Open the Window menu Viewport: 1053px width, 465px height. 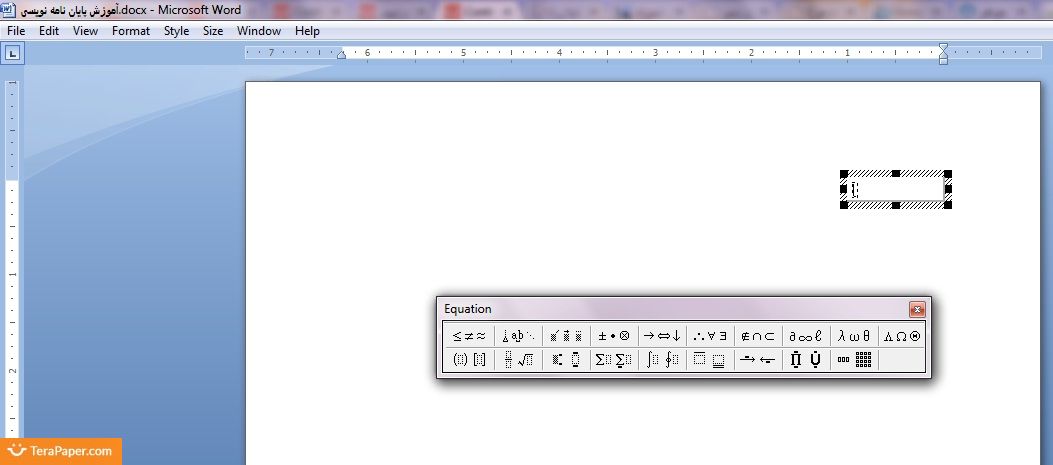point(259,31)
